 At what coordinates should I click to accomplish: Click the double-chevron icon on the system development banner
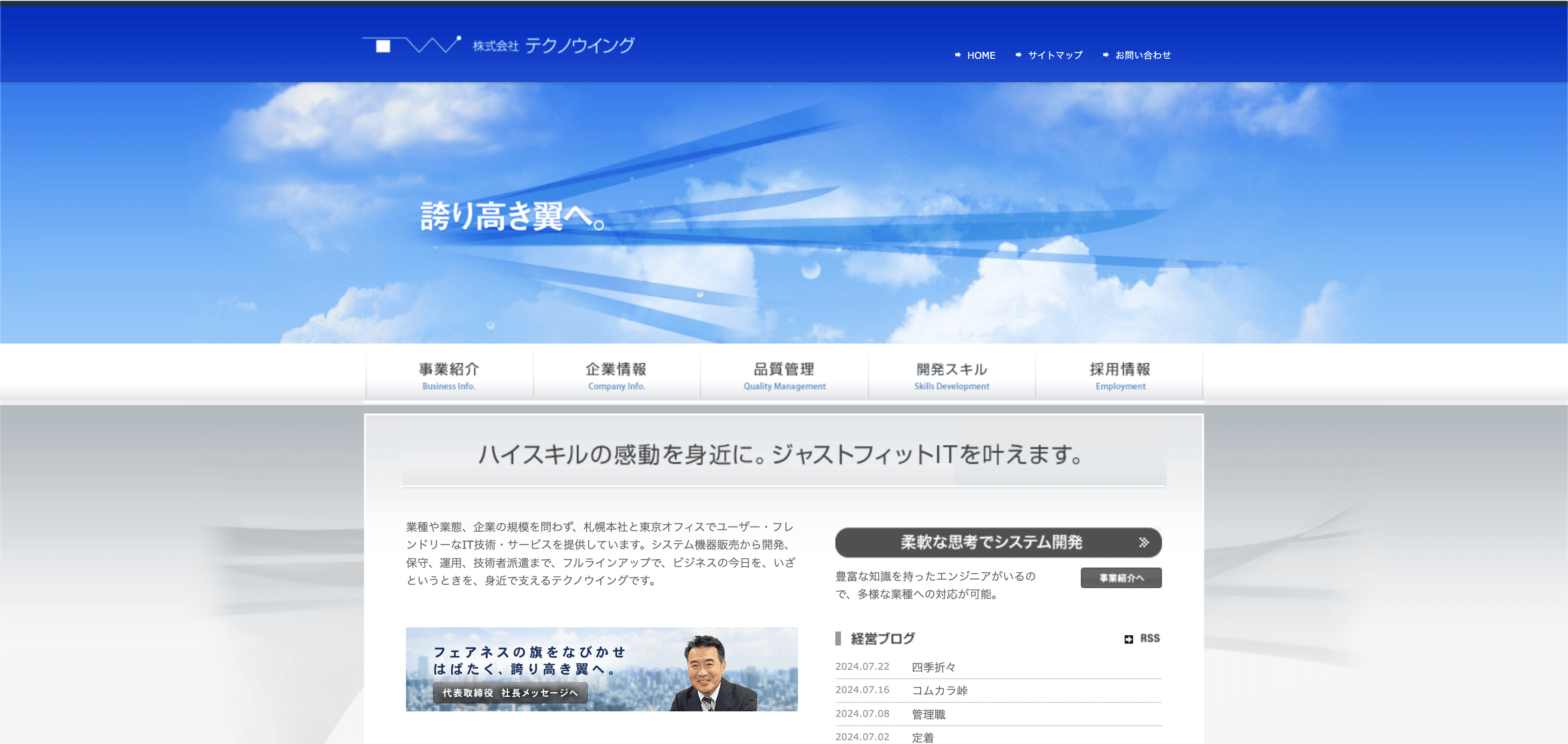[x=1144, y=542]
